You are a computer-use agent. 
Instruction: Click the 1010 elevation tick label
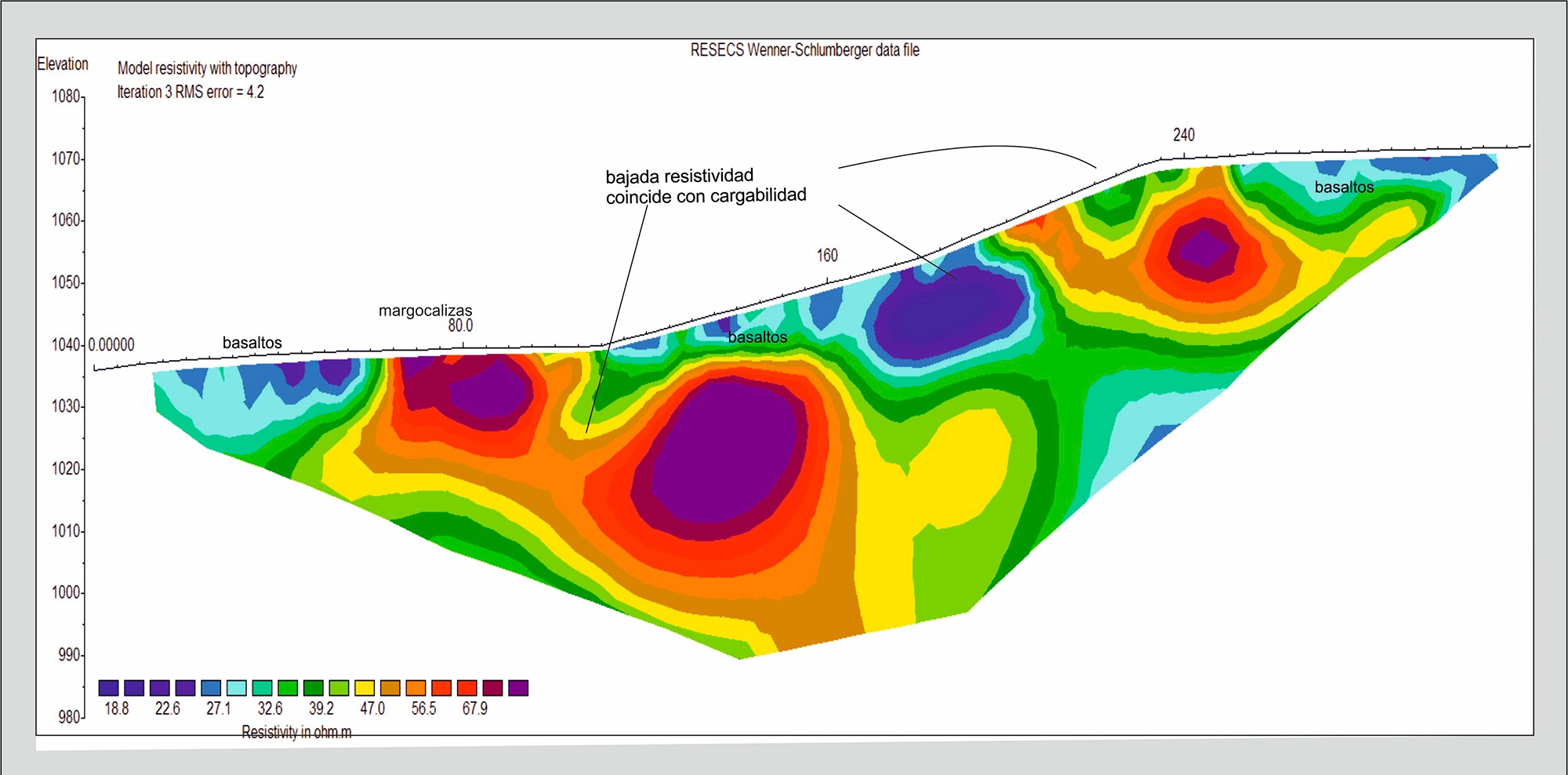pos(66,531)
